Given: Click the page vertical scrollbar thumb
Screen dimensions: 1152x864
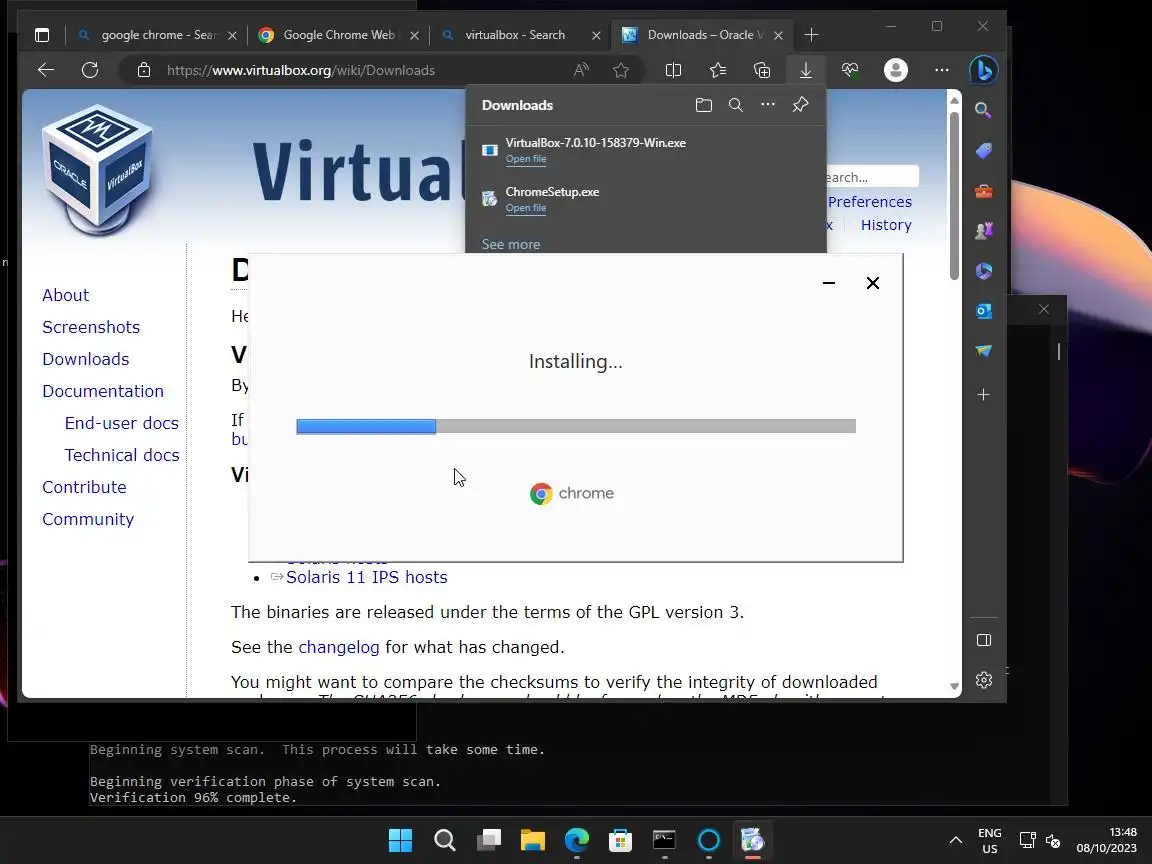Looking at the screenshot, I should tap(954, 195).
